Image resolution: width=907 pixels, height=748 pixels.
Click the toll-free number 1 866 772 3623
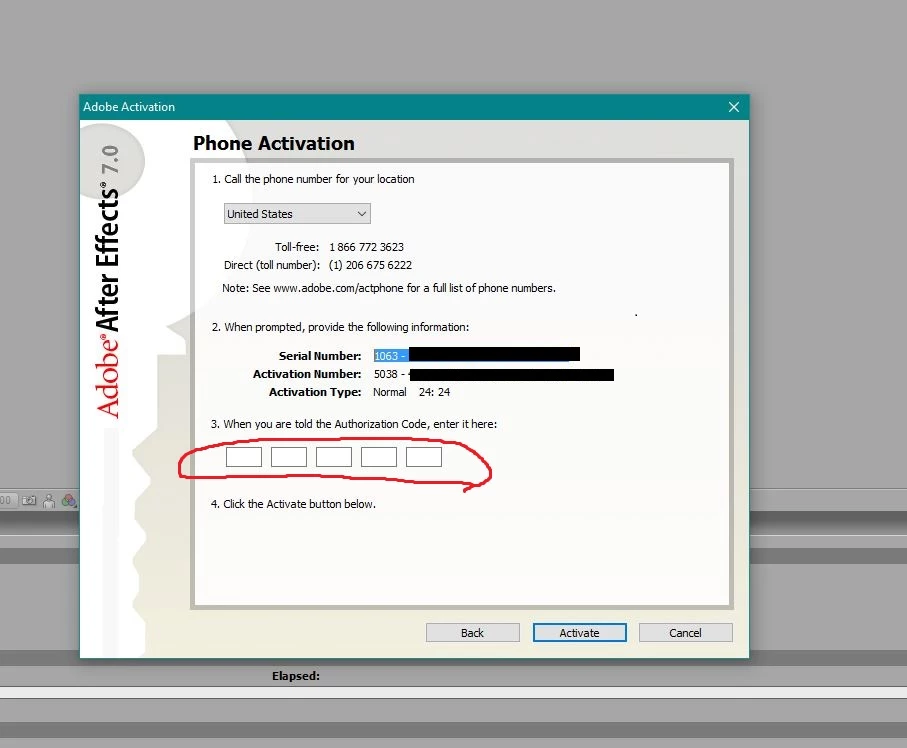tap(367, 247)
